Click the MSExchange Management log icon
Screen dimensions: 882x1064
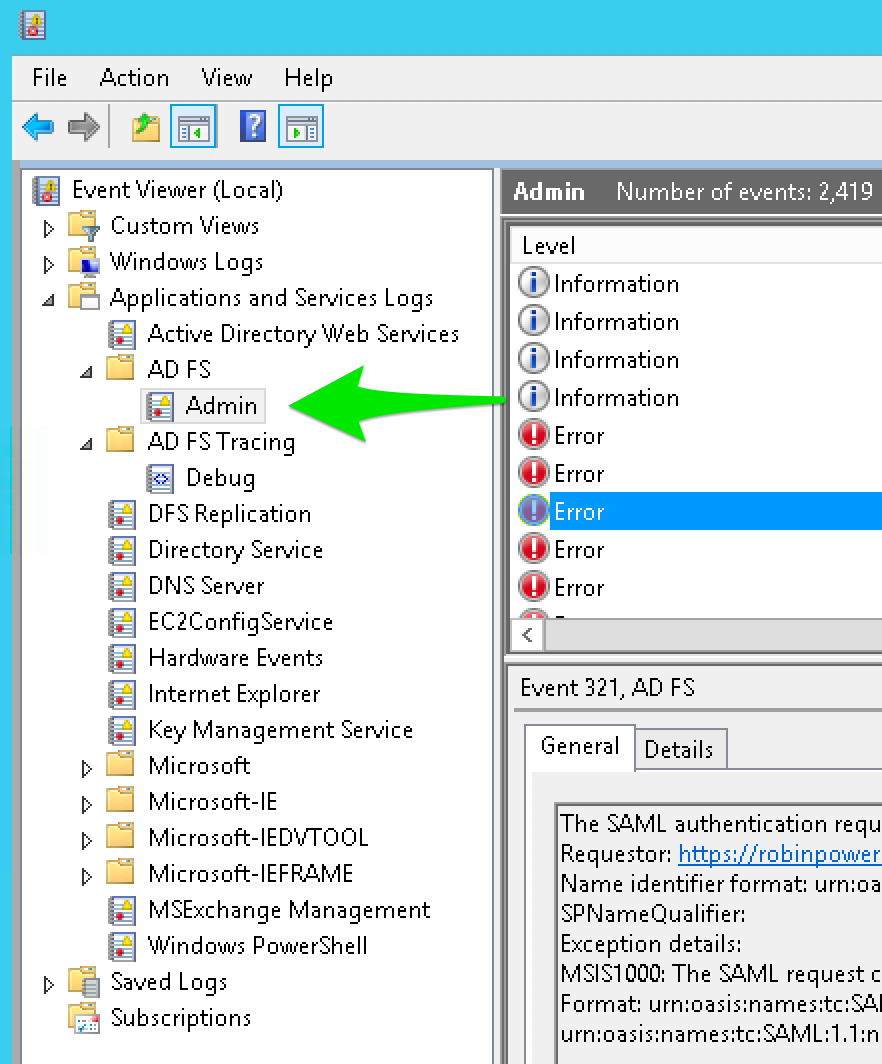pyautogui.click(x=121, y=911)
